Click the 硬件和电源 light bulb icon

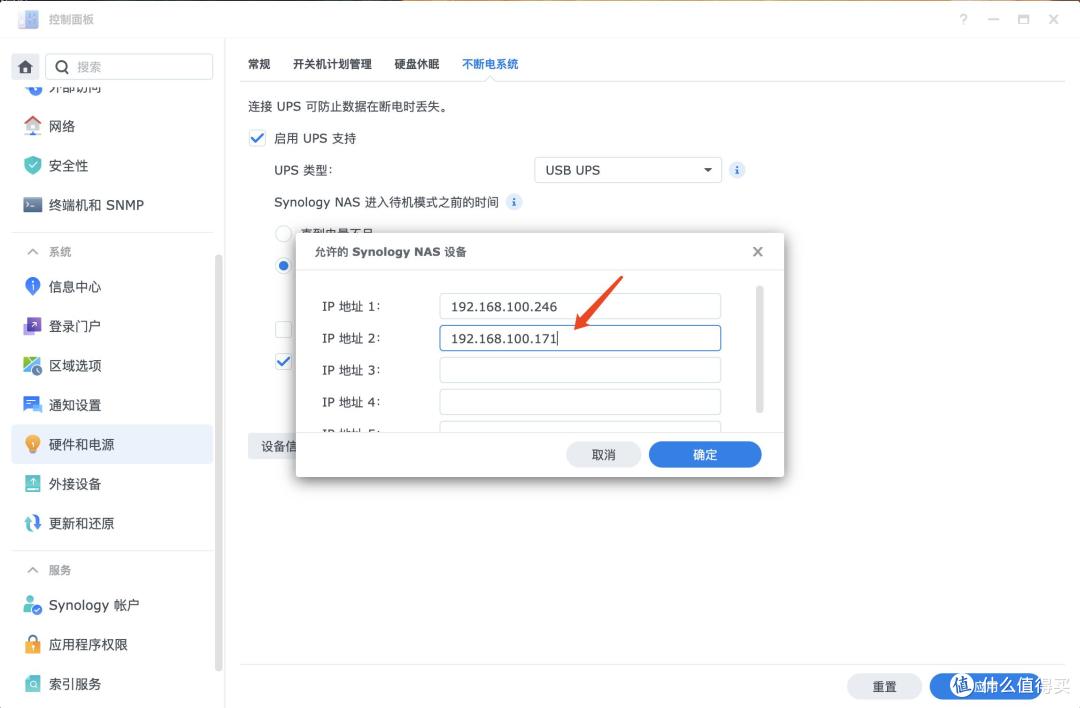tap(32, 444)
